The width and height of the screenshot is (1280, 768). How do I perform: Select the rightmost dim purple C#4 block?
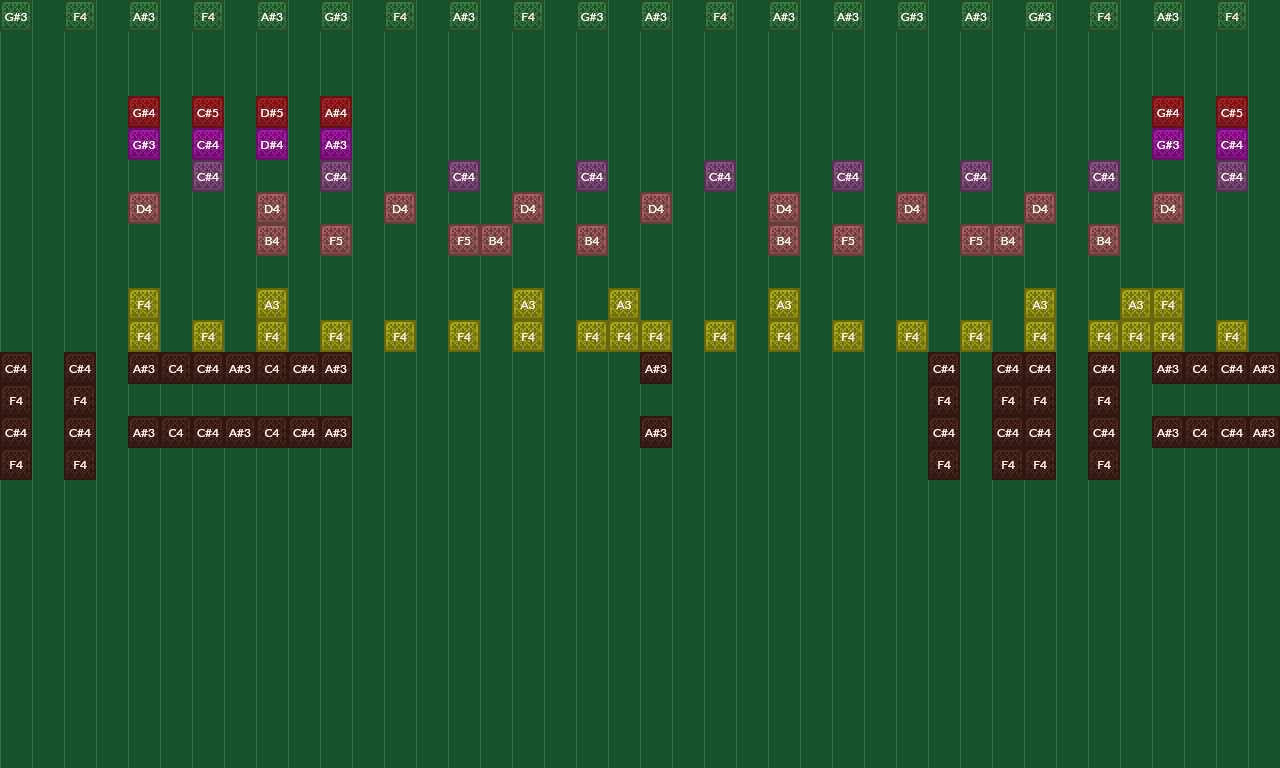point(1232,176)
